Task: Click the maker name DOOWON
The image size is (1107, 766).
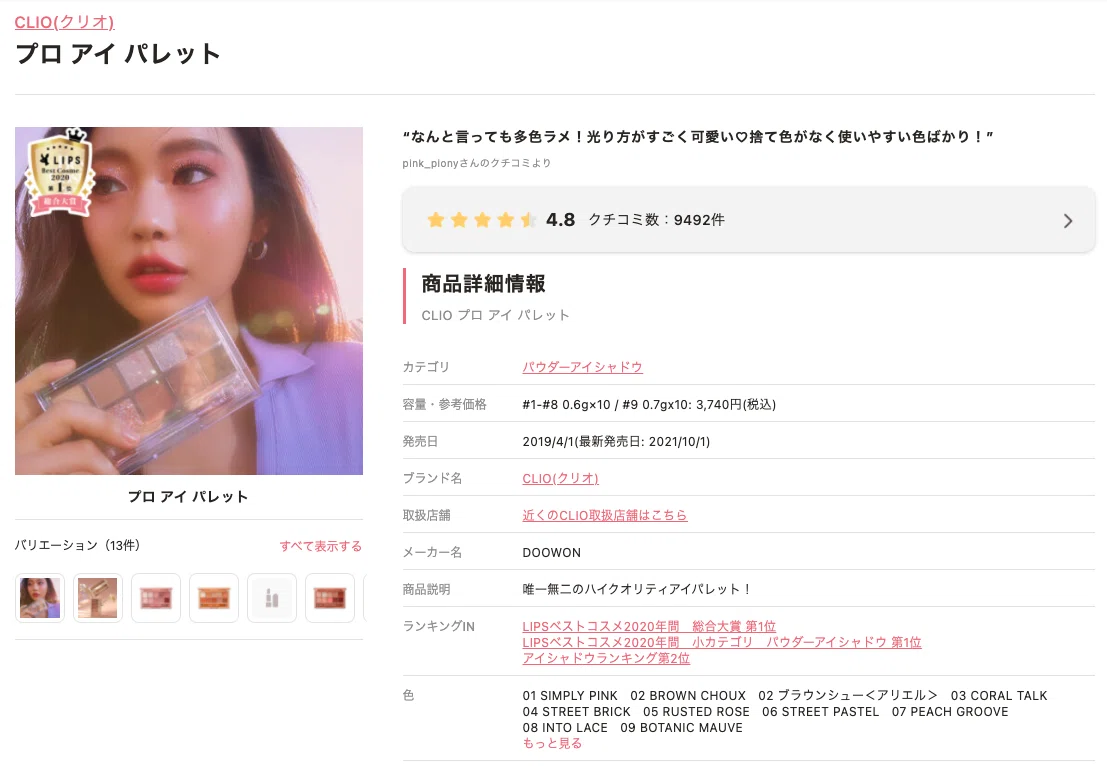Action: point(551,552)
